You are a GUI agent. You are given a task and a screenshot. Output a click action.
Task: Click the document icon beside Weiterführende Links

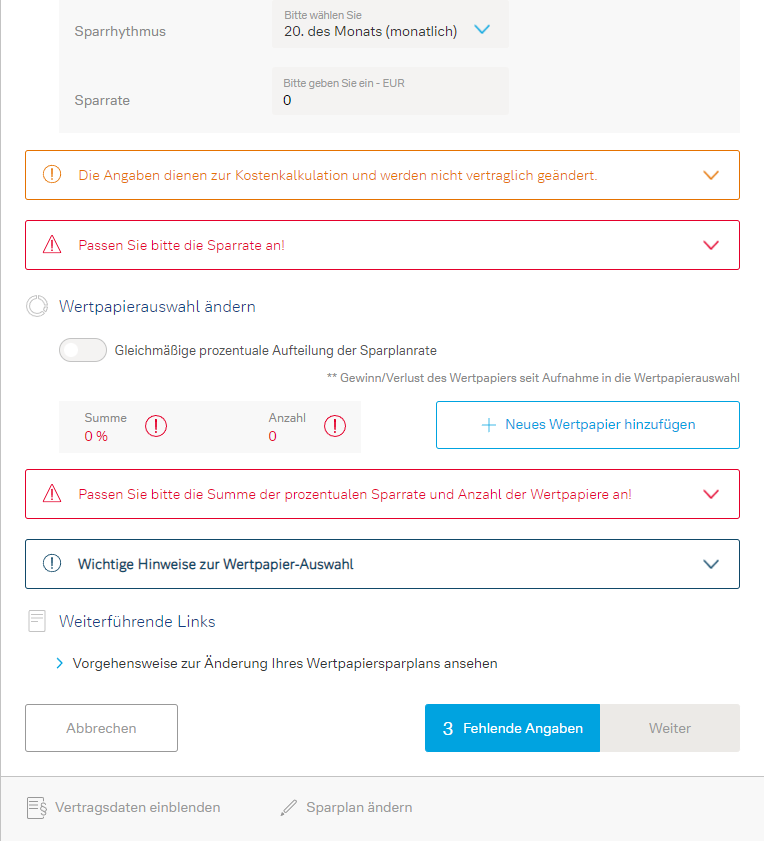[37, 622]
